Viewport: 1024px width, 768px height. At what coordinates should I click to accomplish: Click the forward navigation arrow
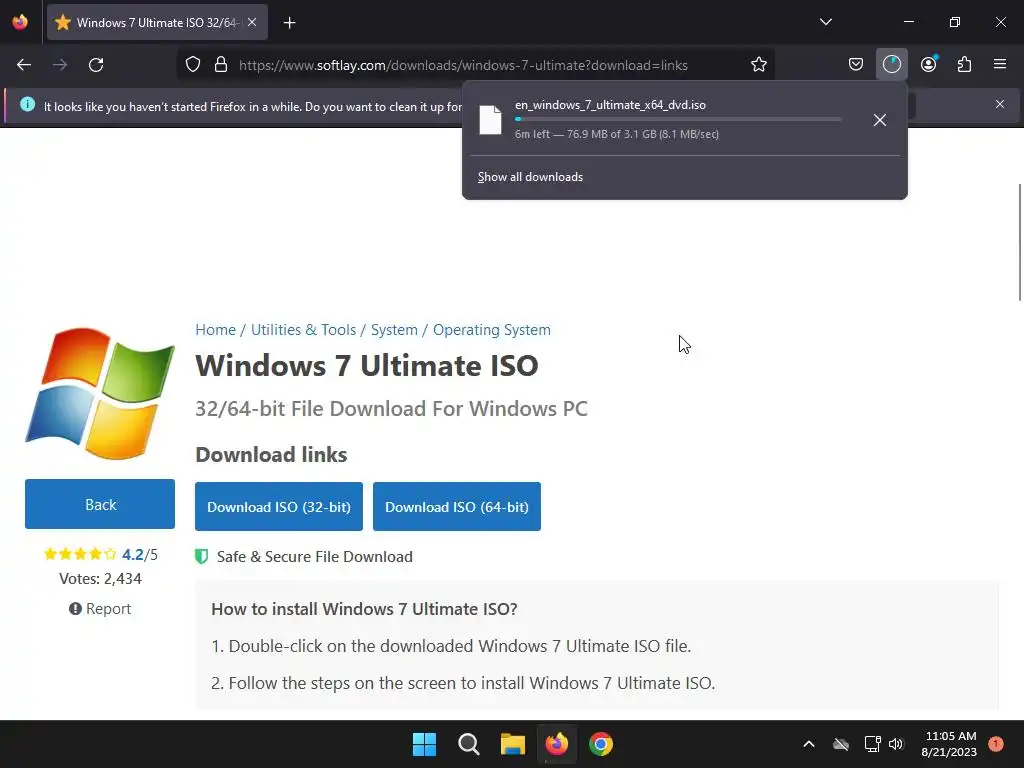(60, 65)
